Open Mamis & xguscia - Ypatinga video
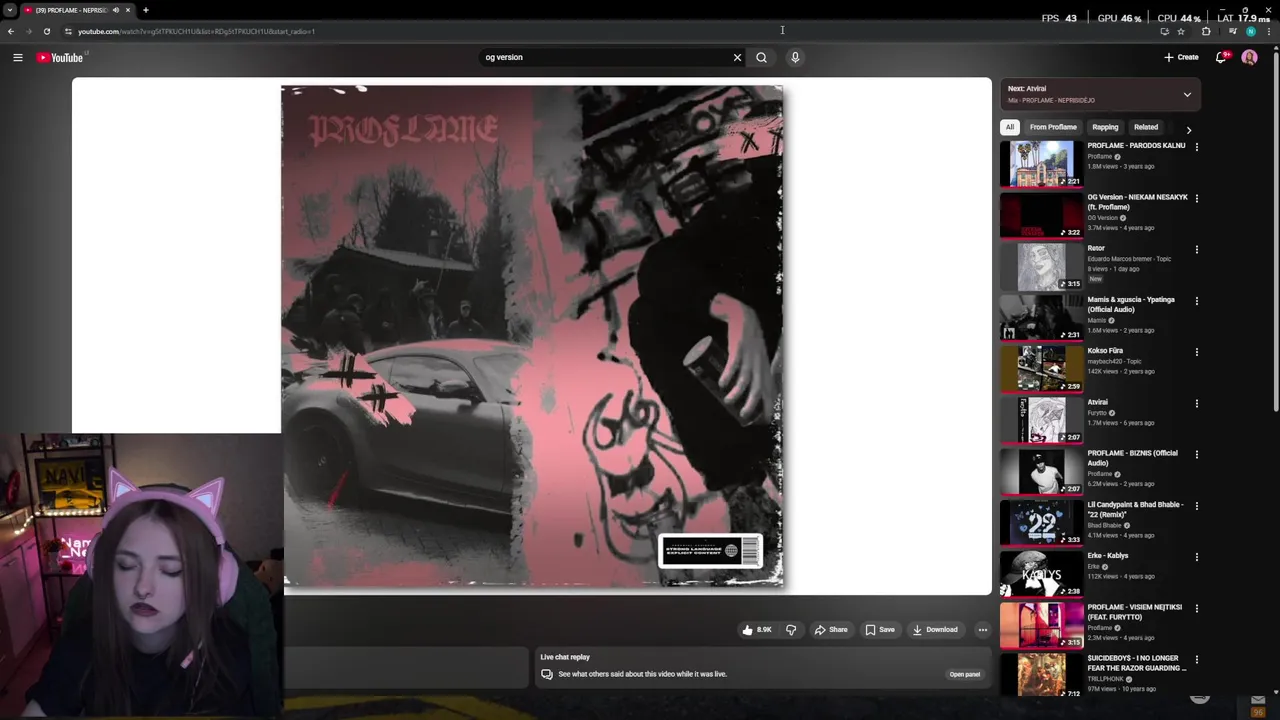The image size is (1280, 720). 1131,304
